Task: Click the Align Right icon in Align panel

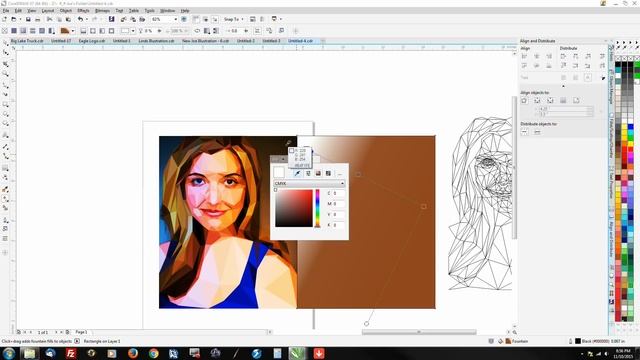Action: (549, 56)
